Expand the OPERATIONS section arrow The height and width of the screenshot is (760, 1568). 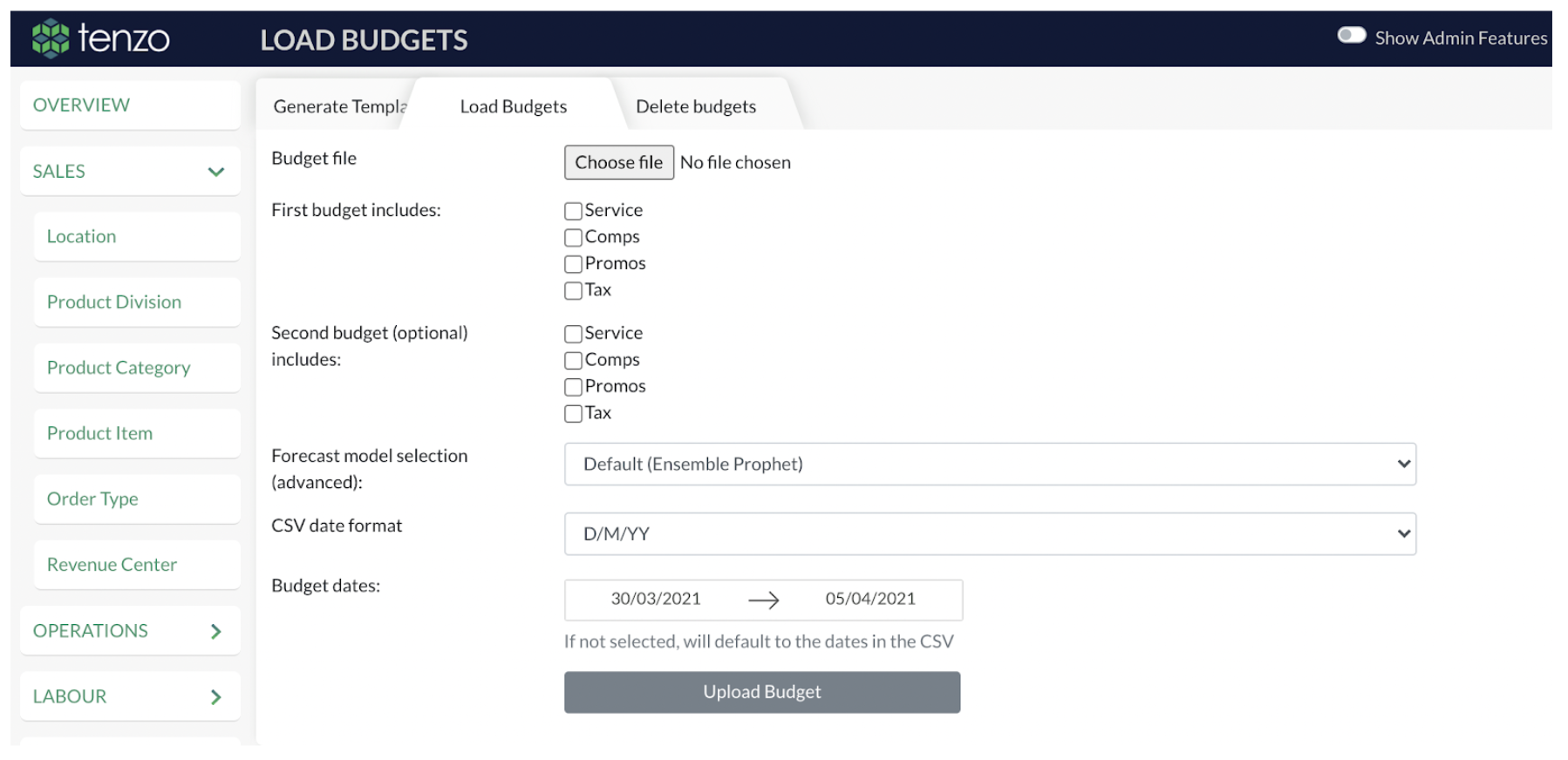(216, 631)
